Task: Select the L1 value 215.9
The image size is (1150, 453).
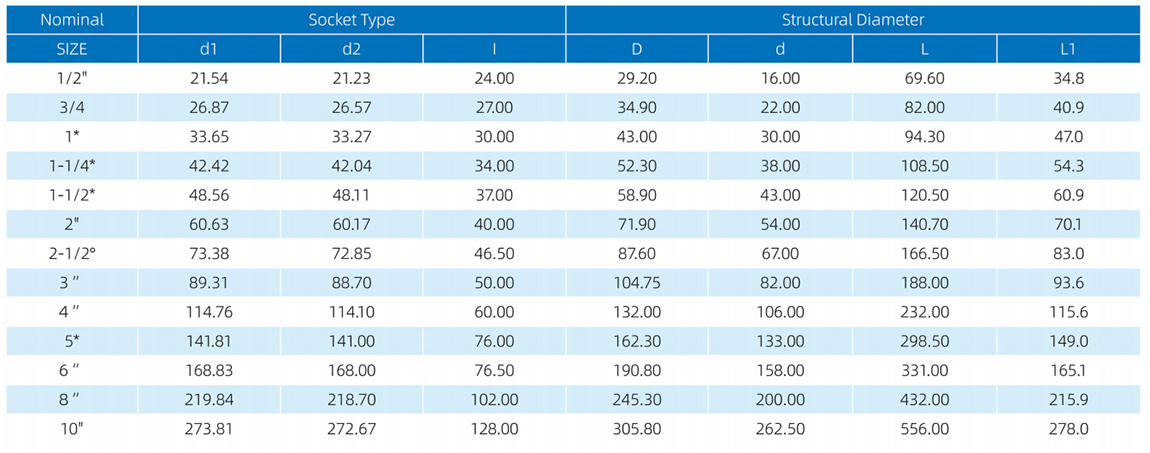Action: pos(1068,400)
